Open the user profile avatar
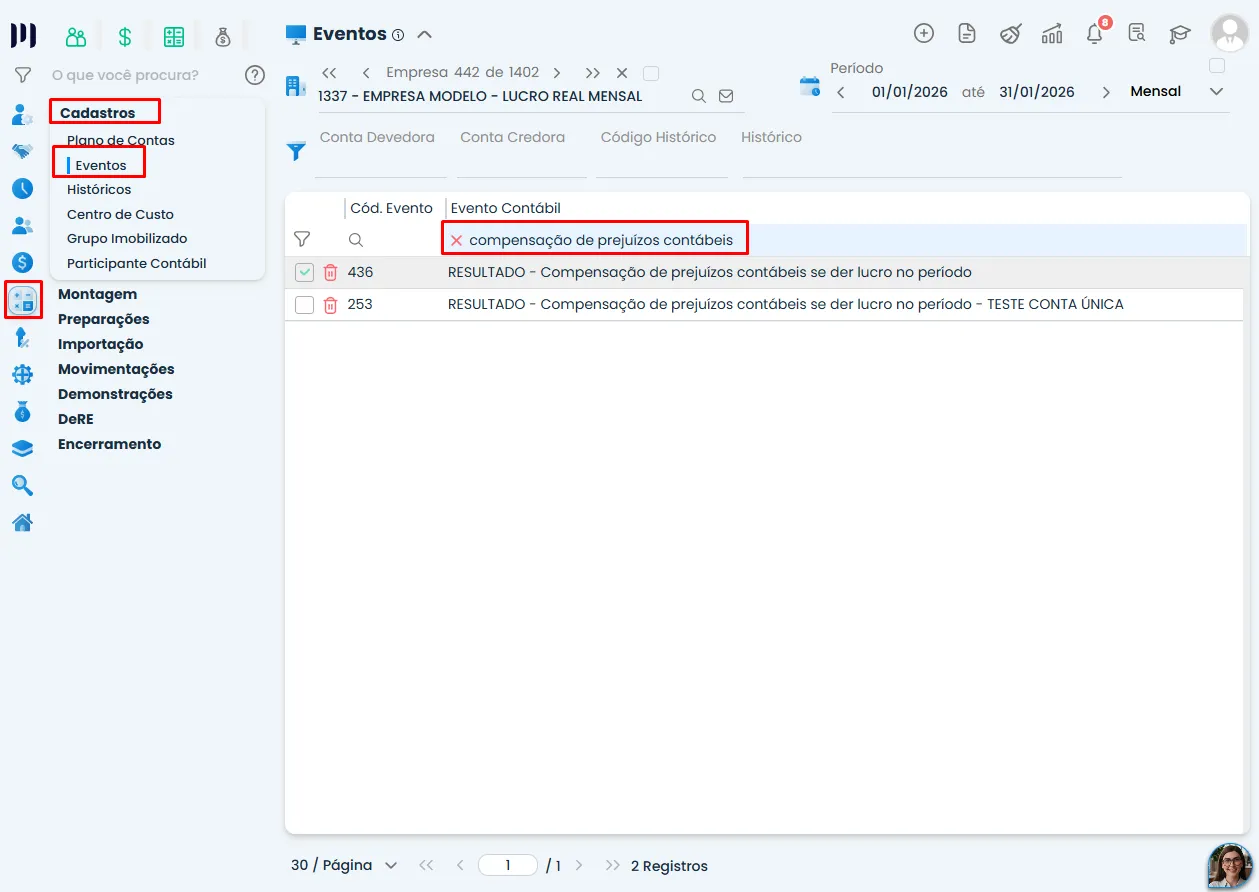The height and width of the screenshot is (892, 1259). point(1229,33)
